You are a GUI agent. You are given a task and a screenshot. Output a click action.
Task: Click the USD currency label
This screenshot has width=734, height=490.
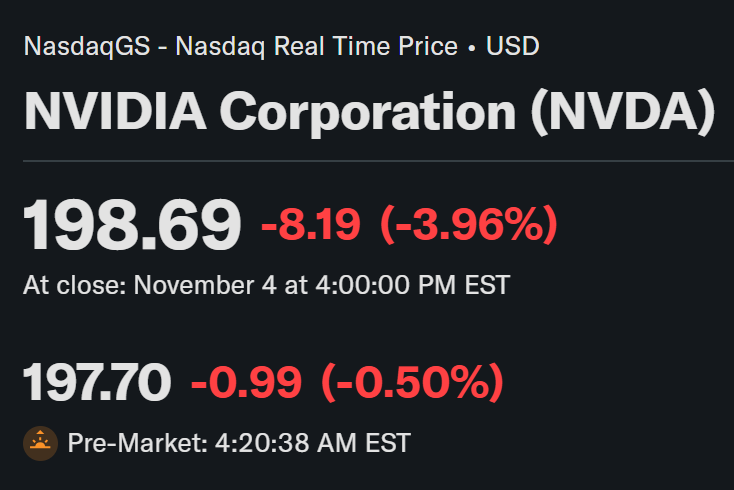[x=512, y=46]
